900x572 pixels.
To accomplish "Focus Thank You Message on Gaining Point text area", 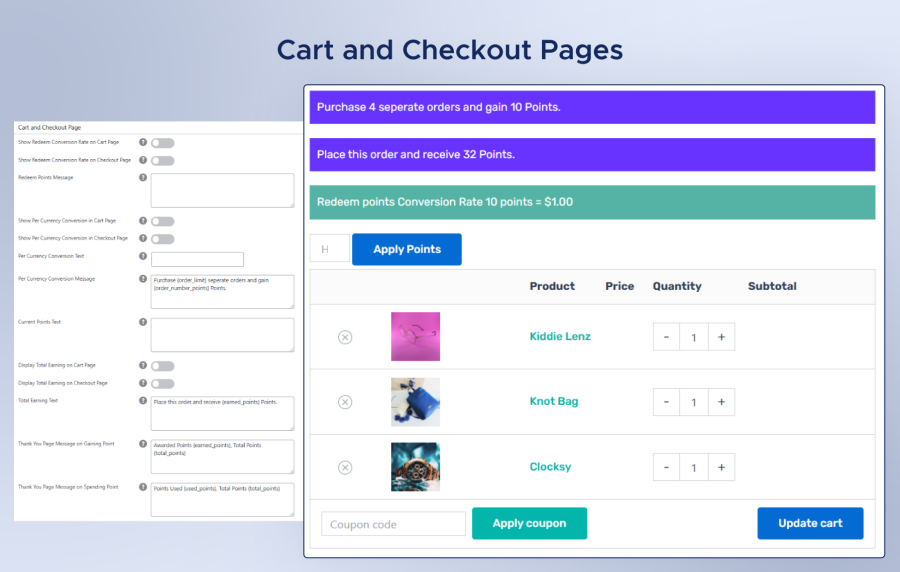I will point(222,457).
